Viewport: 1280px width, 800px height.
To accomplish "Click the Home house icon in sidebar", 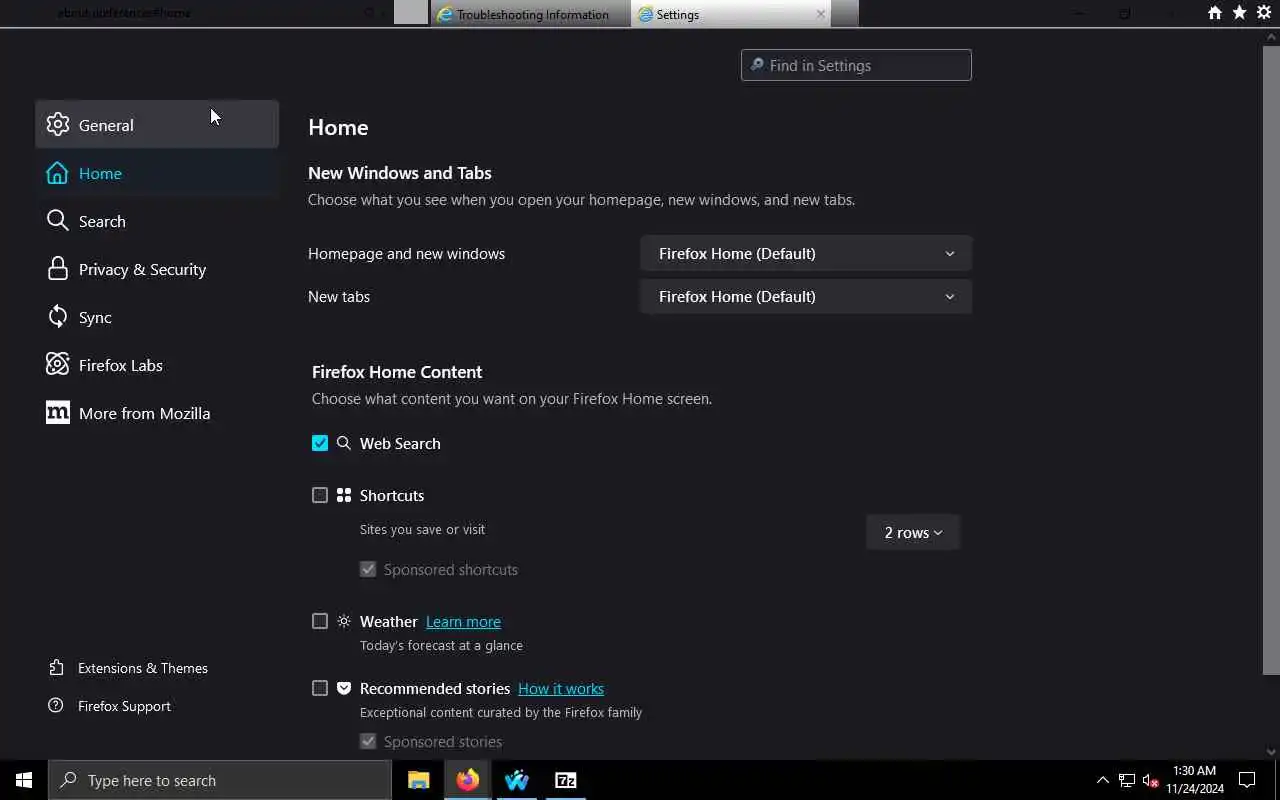I will 58,173.
